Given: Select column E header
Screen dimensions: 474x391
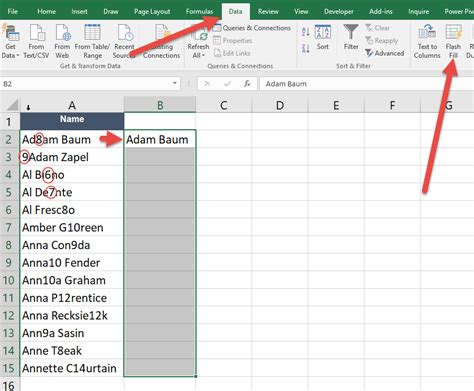Looking at the screenshot, I should tap(336, 105).
